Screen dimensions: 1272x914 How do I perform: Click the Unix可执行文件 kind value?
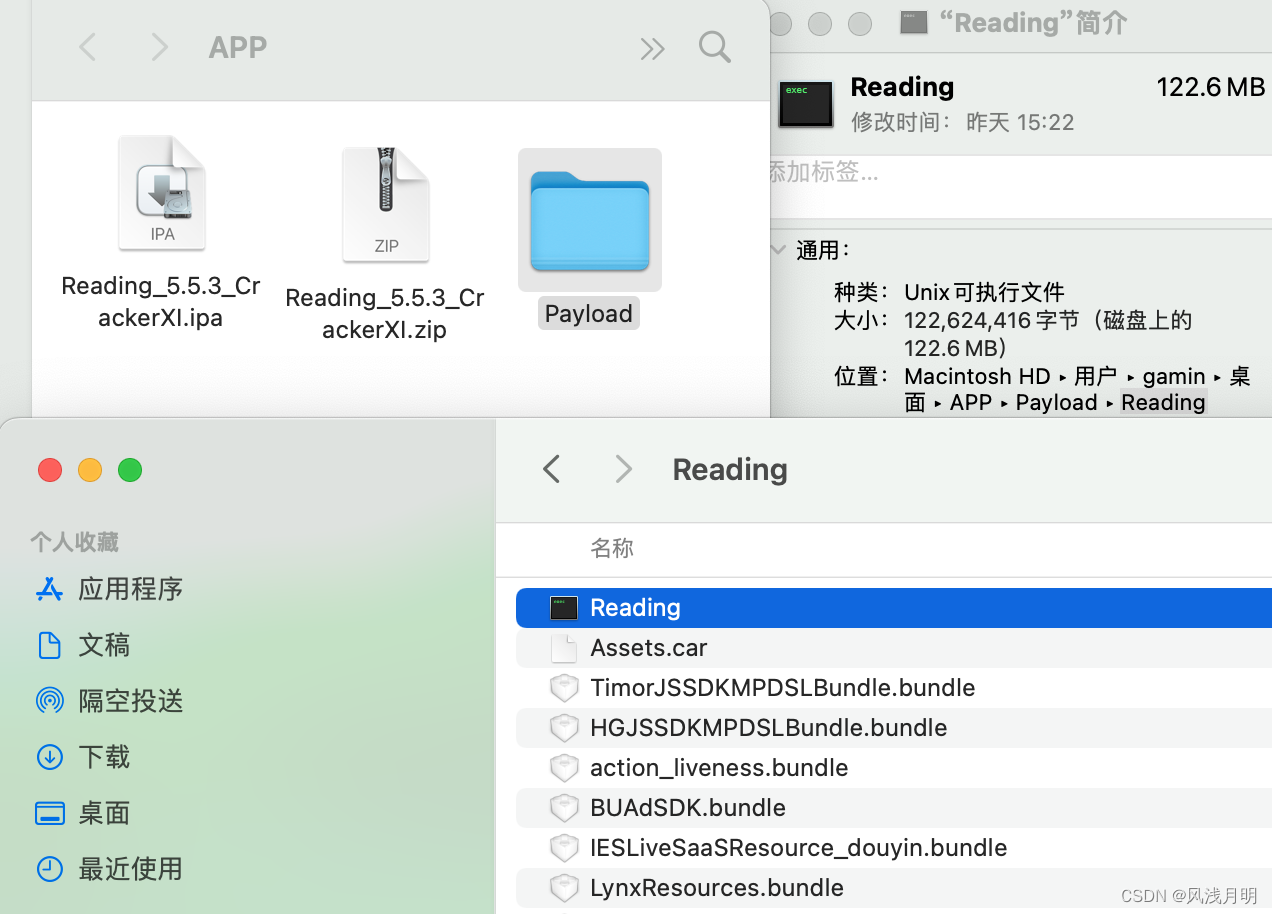pos(984,292)
